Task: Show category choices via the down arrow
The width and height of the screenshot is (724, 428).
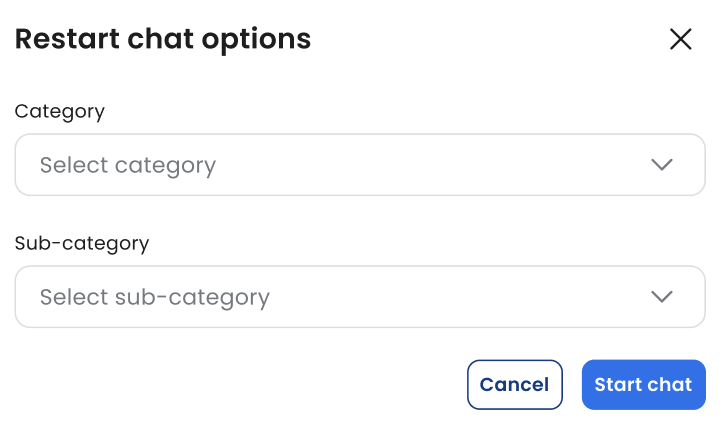Action: (661, 165)
